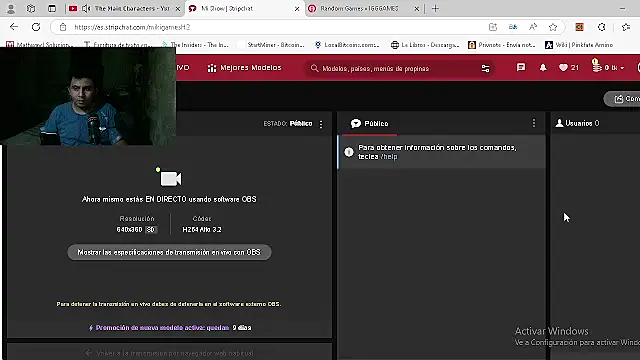Screen dimensions: 640x360
Task: Reload the page with the refresh icon
Action: [x=36, y=27]
